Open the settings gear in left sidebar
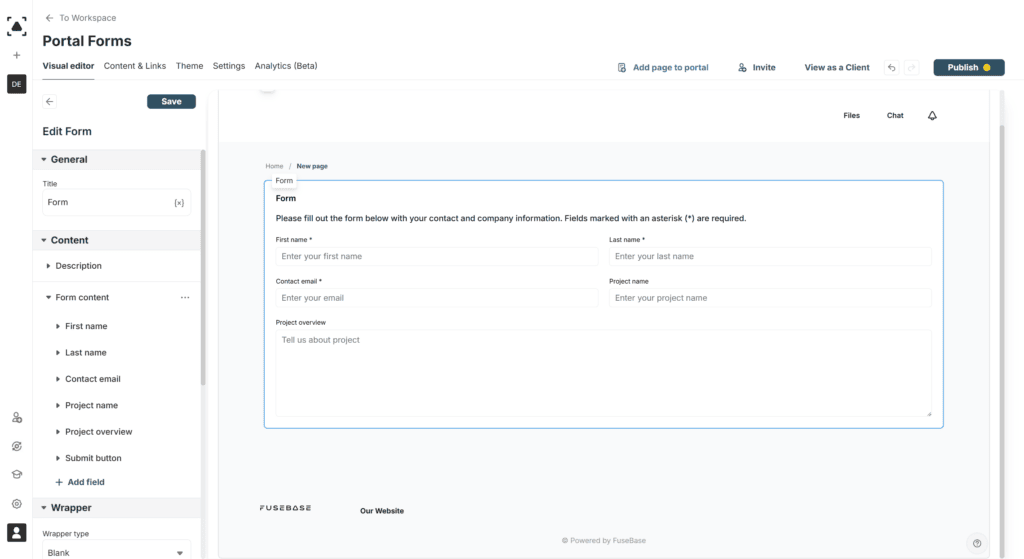 tap(17, 504)
